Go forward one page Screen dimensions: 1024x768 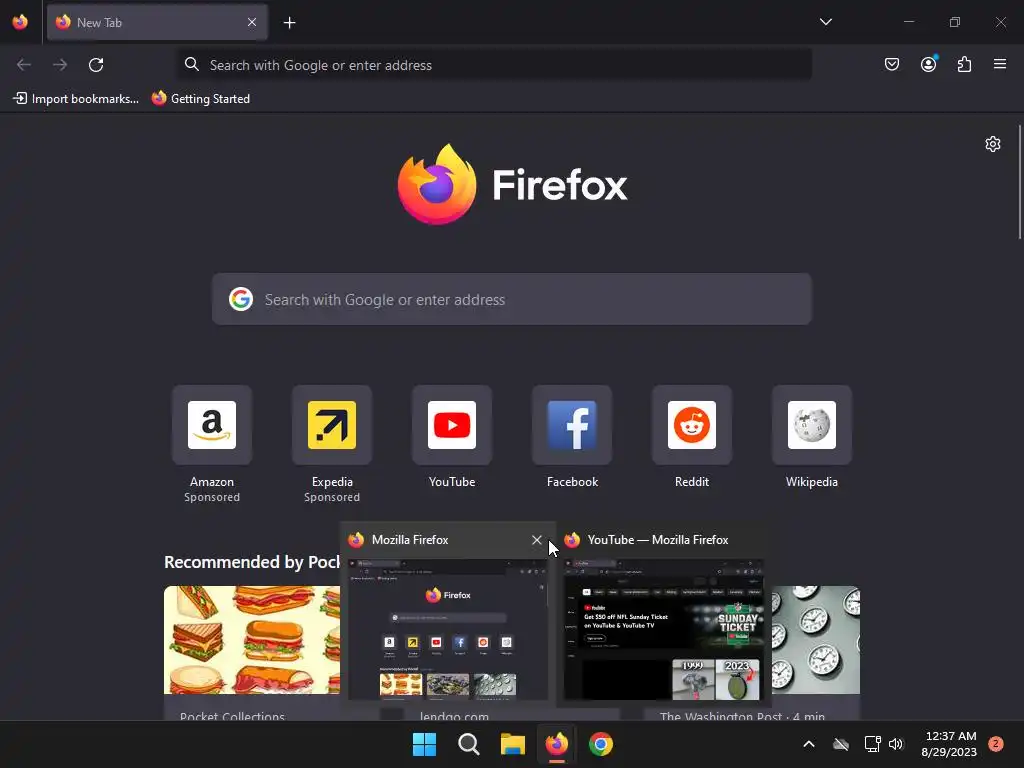pos(60,65)
